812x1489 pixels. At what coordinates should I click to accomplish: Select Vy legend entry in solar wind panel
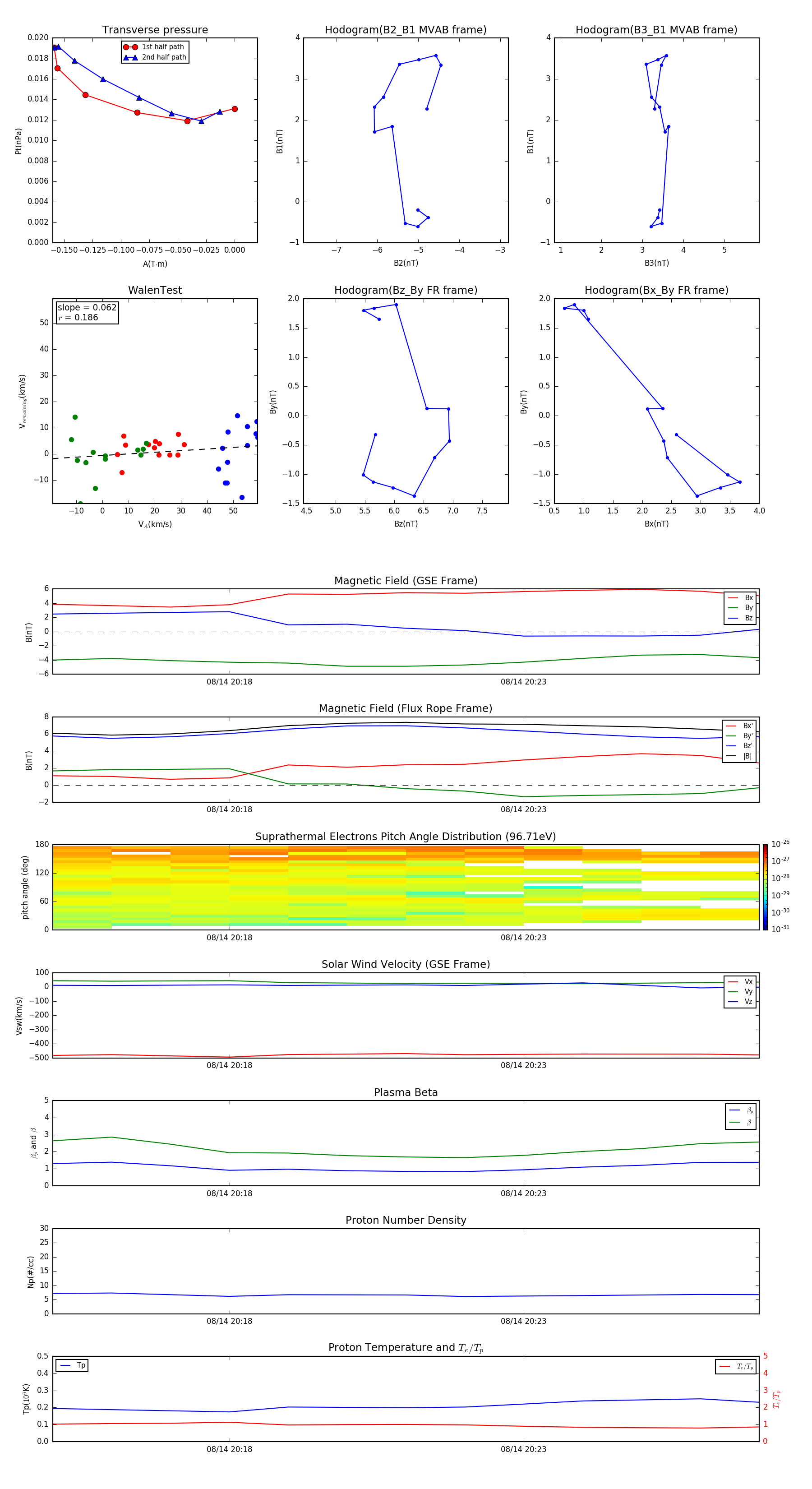click(741, 991)
